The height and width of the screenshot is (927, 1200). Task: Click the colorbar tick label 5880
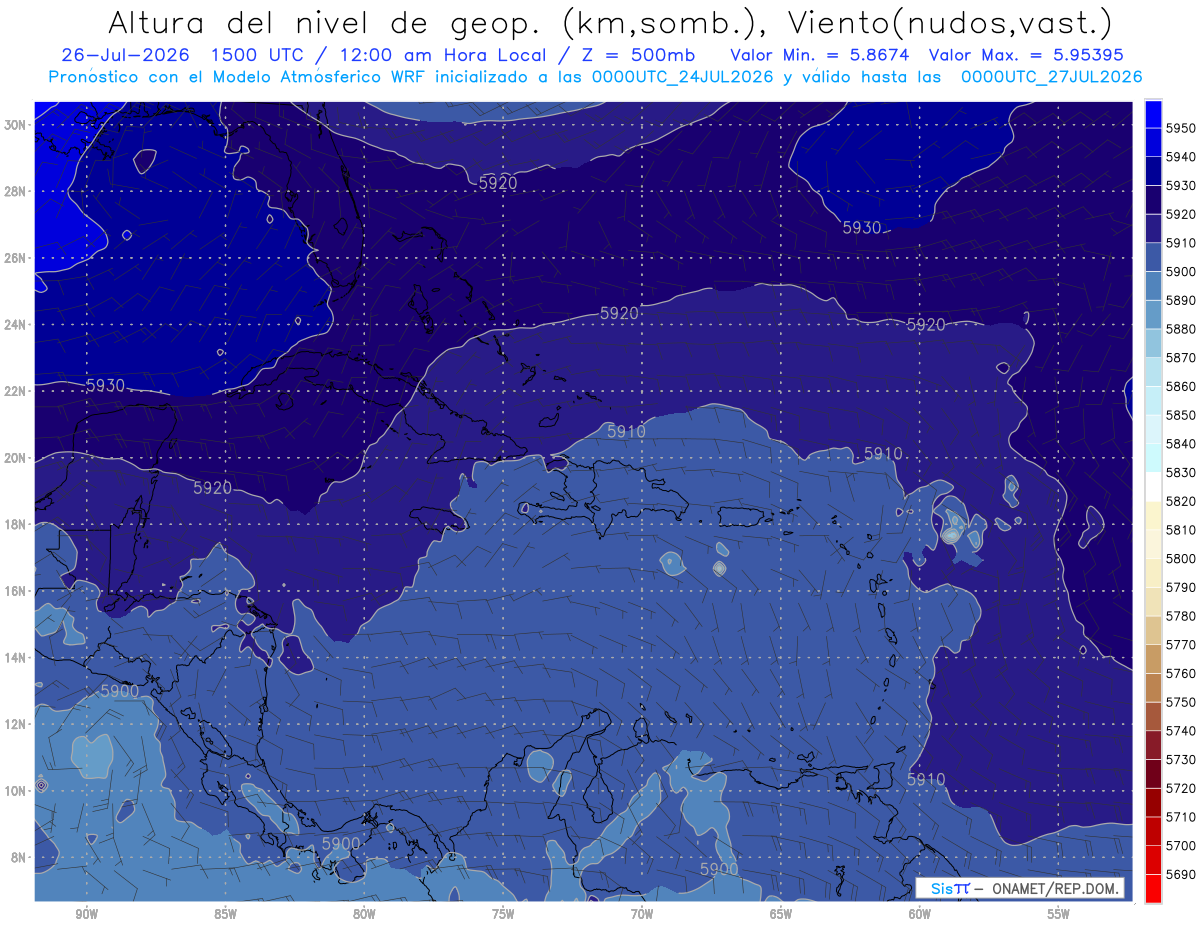(x=1180, y=329)
